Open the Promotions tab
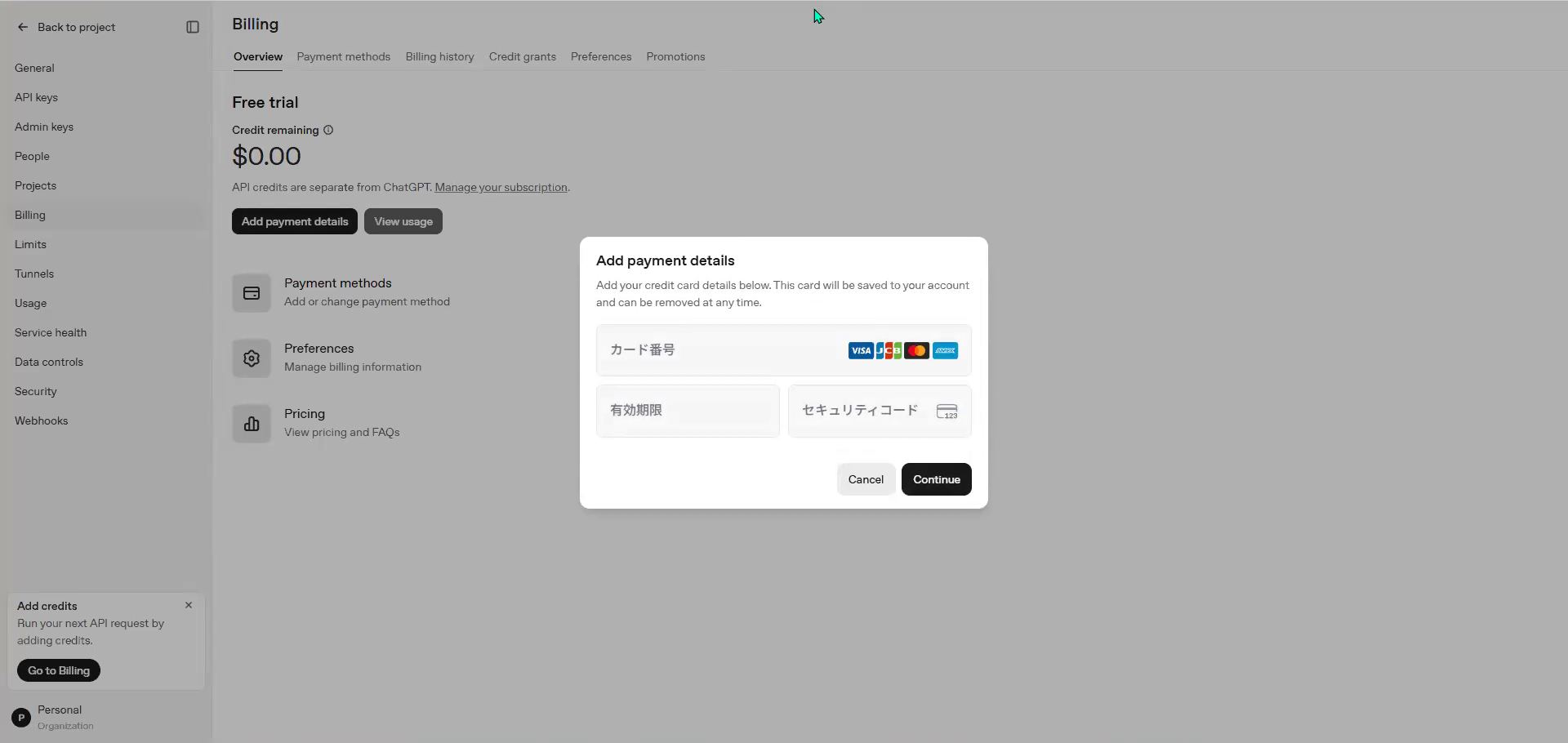 pyautogui.click(x=675, y=56)
